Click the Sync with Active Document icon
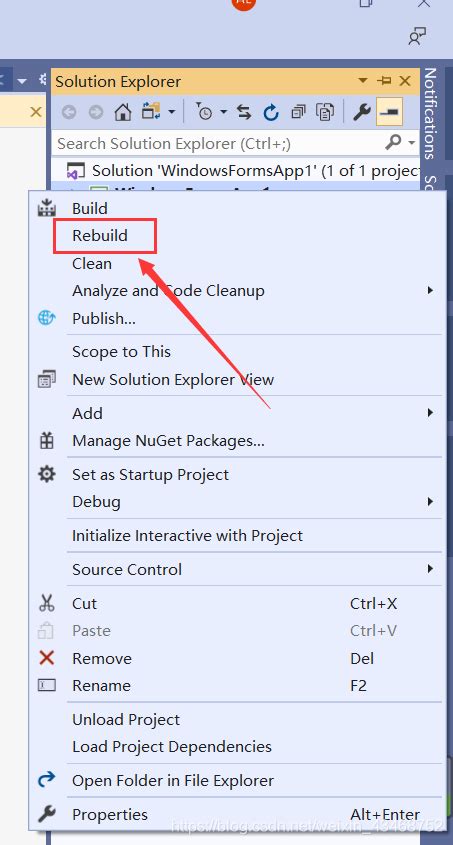 coord(244,112)
